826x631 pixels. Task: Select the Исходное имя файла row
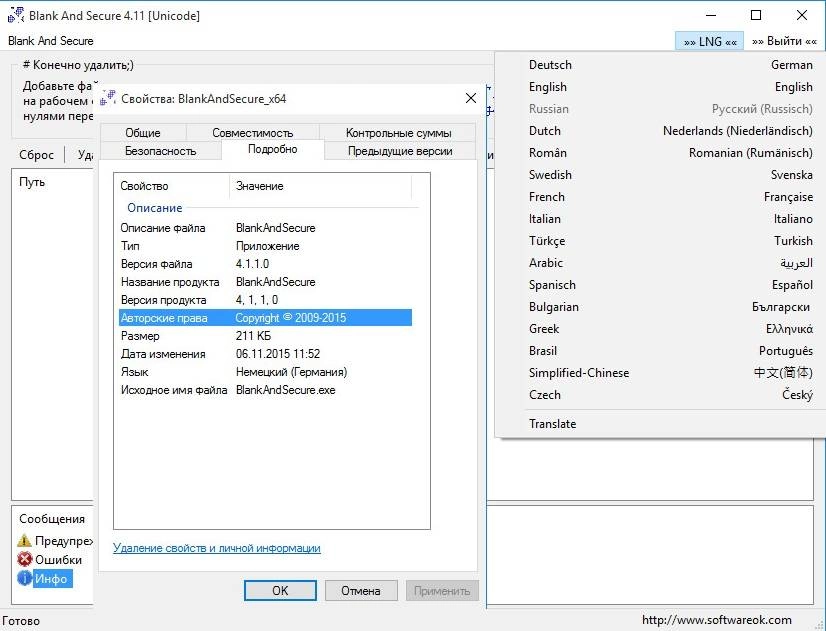266,390
